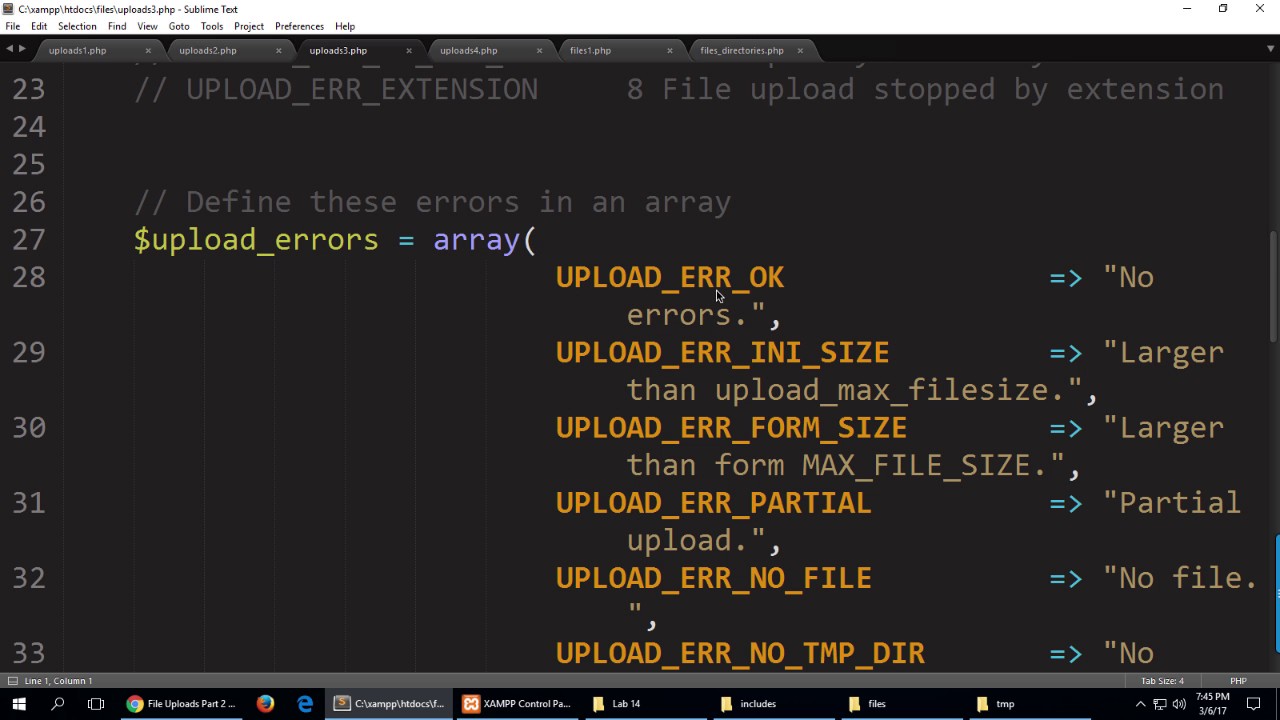Open the Edit menu
This screenshot has height=720, width=1280.
tap(39, 26)
